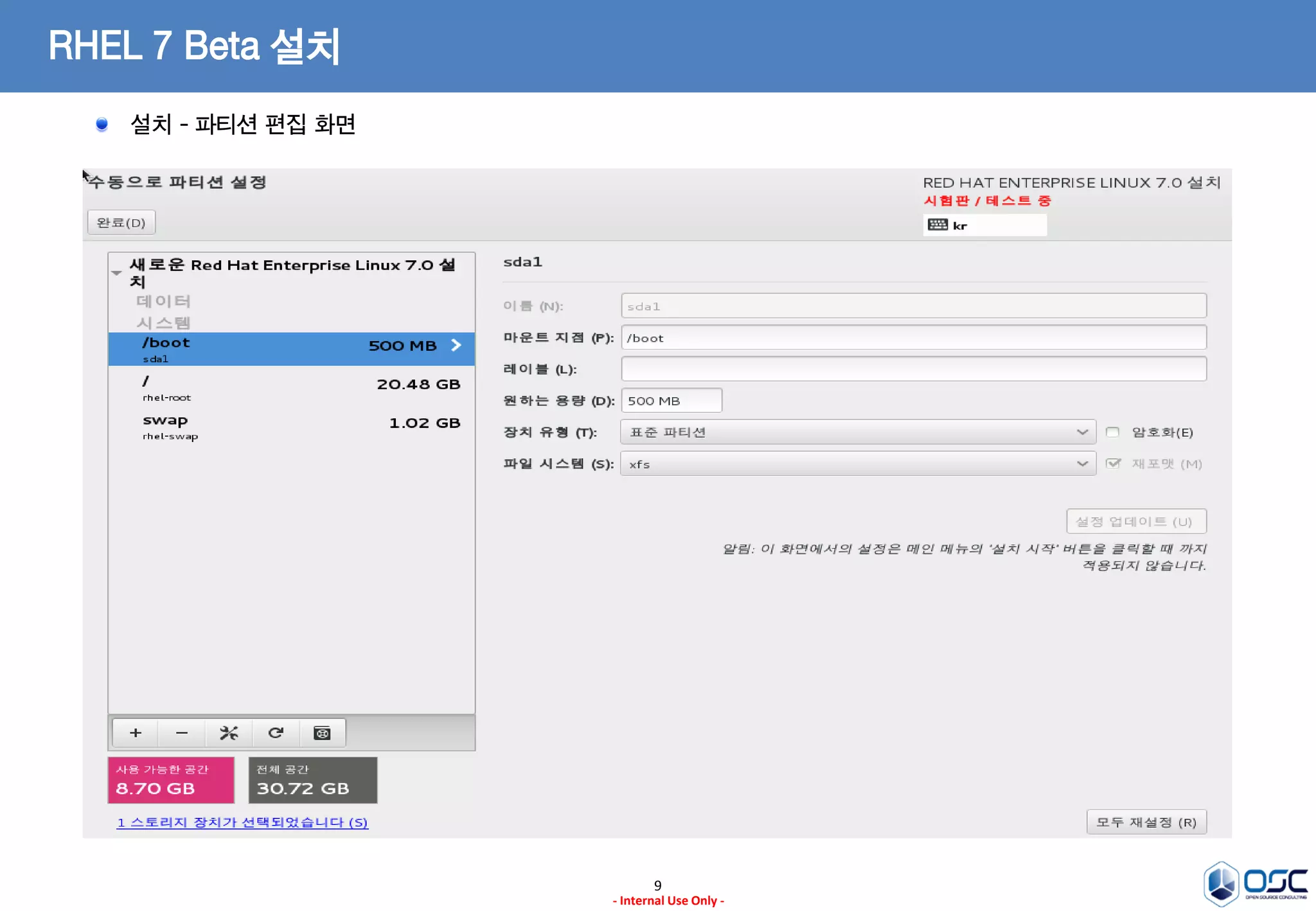
Task: Open the 장치 유형 device type dropdown
Action: [x=858, y=432]
